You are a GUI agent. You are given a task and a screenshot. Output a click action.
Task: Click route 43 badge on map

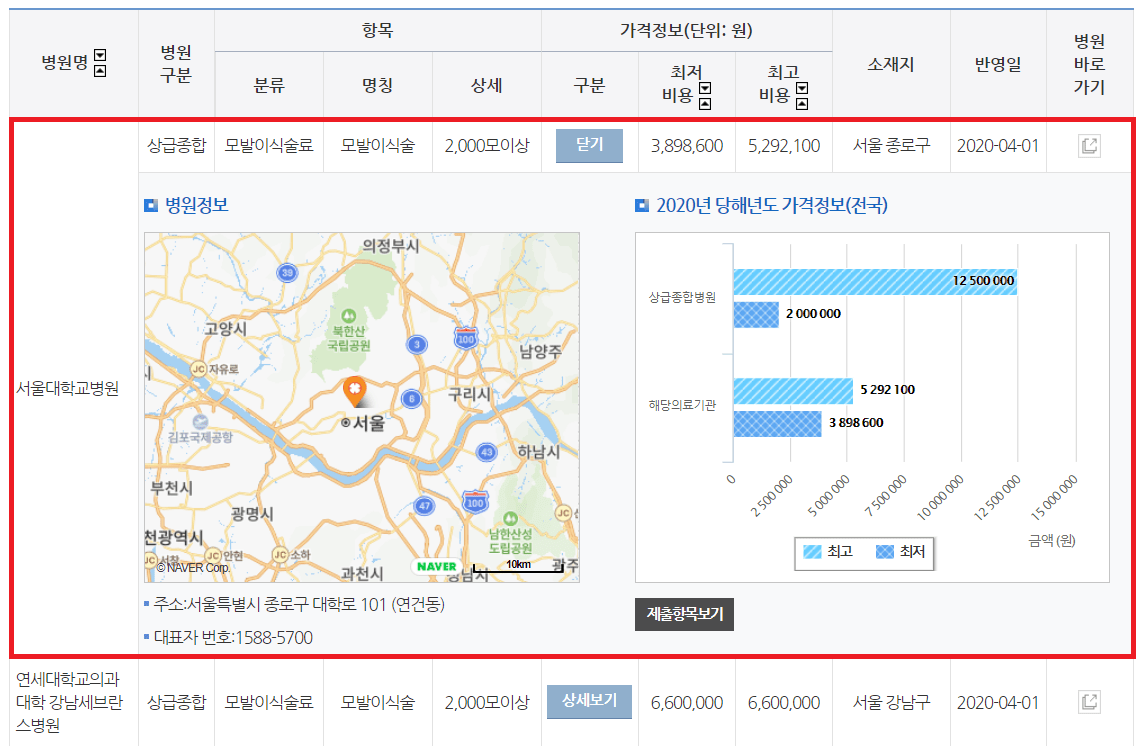[x=487, y=452]
